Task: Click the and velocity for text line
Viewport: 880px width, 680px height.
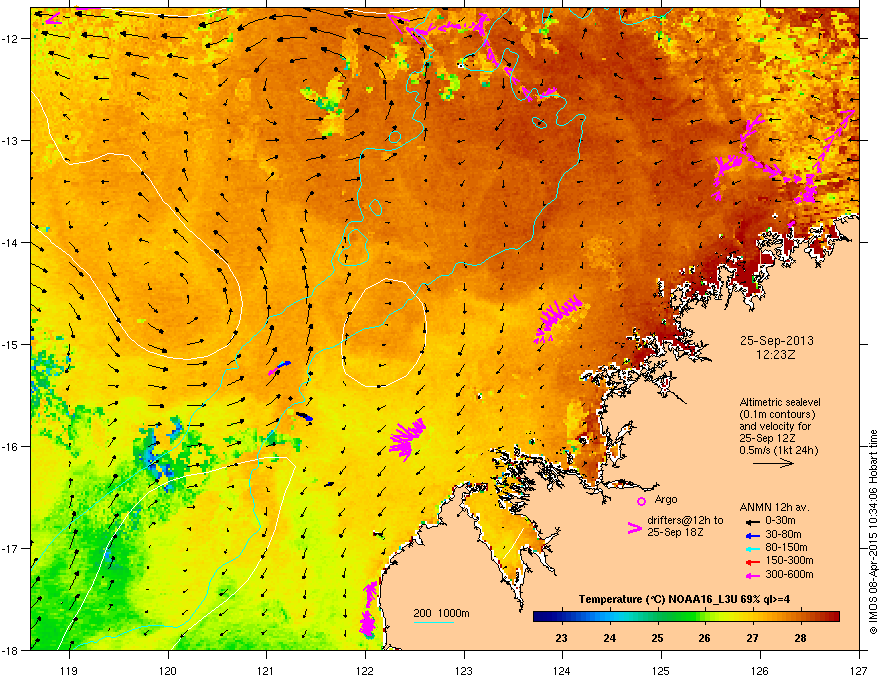Action: pos(776,426)
